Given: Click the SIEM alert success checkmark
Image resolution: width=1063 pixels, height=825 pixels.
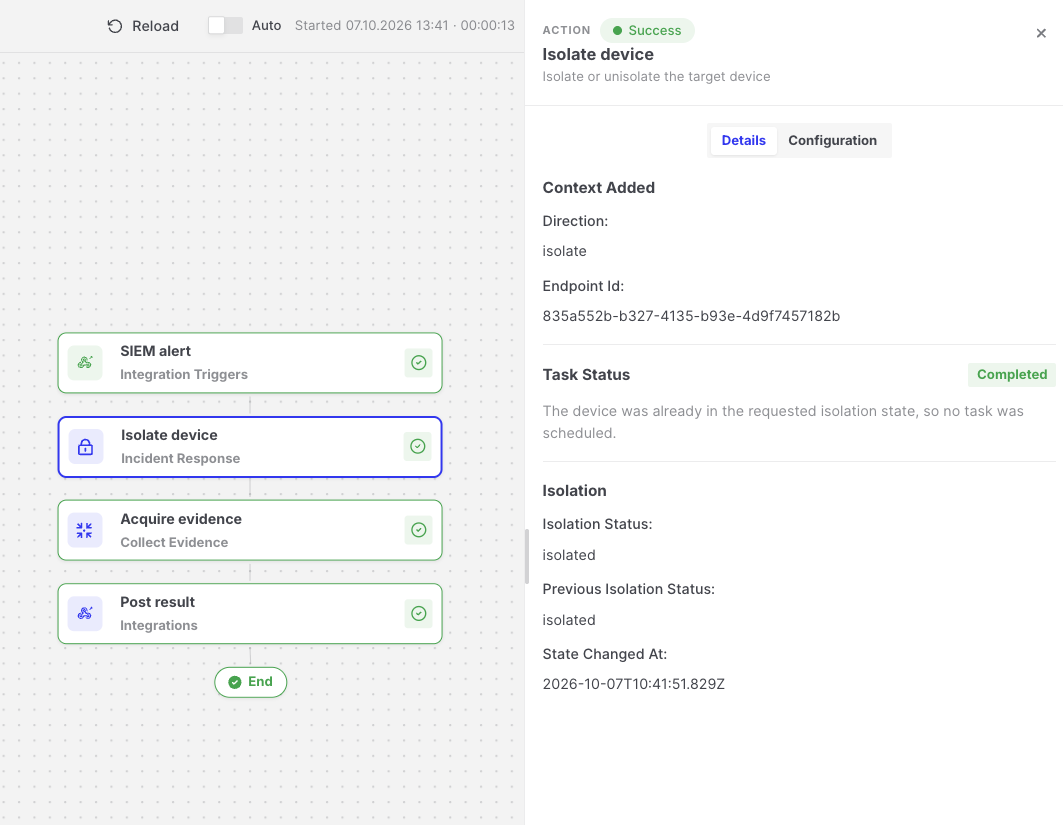Looking at the screenshot, I should (418, 363).
